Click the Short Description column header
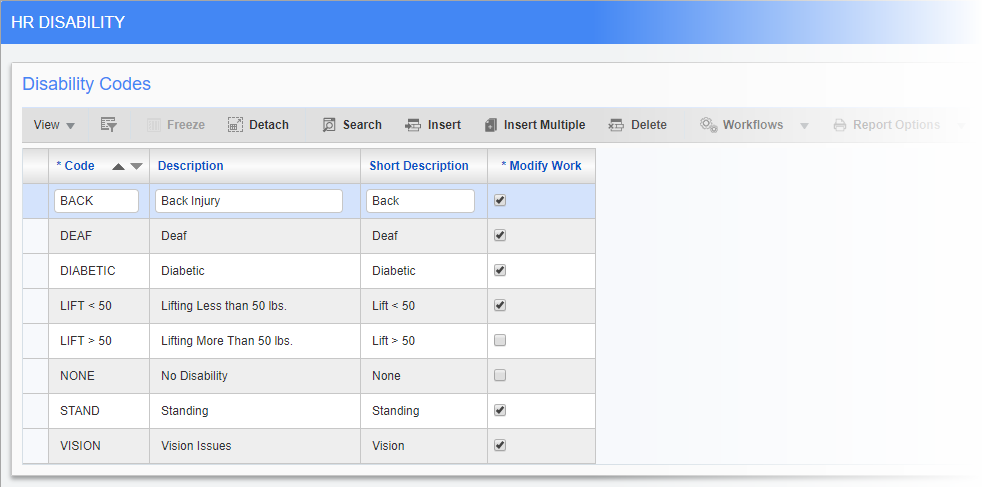The height and width of the screenshot is (487, 983). [424, 166]
